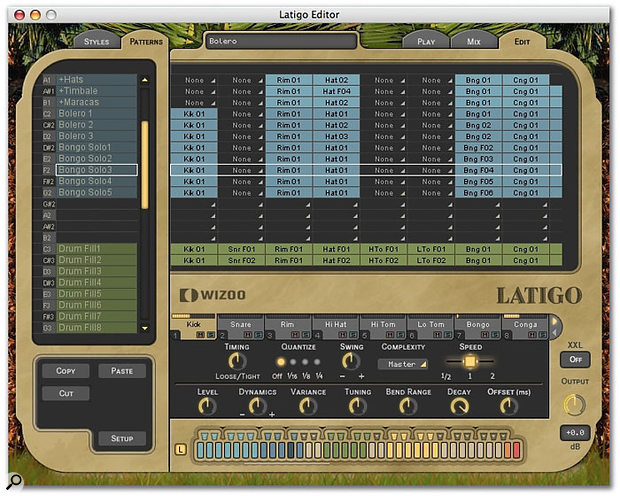Toggle the L latch button beside the keypads
Screen dimensions: 620x496
tap(180, 449)
